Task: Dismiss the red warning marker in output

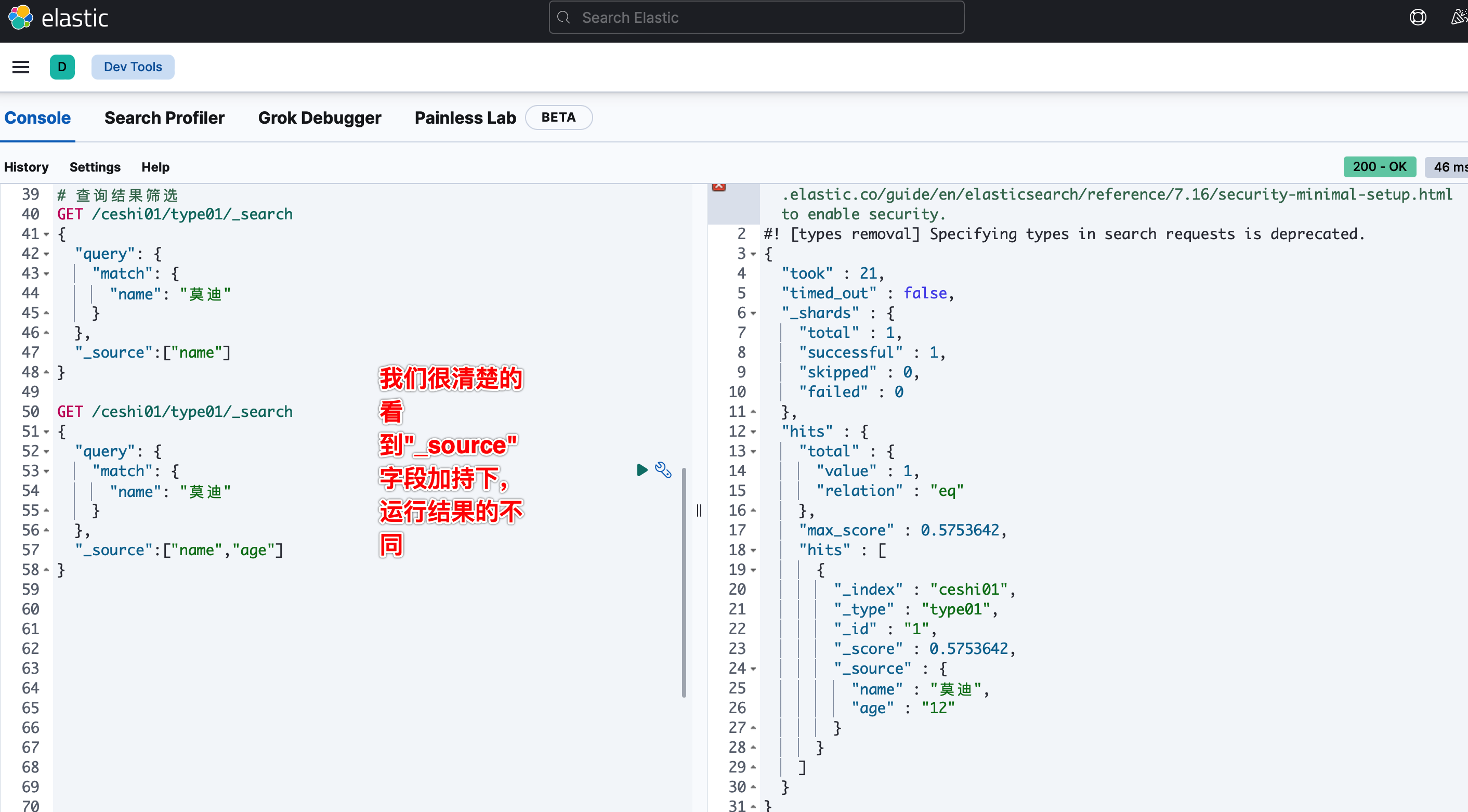Action: [x=718, y=187]
